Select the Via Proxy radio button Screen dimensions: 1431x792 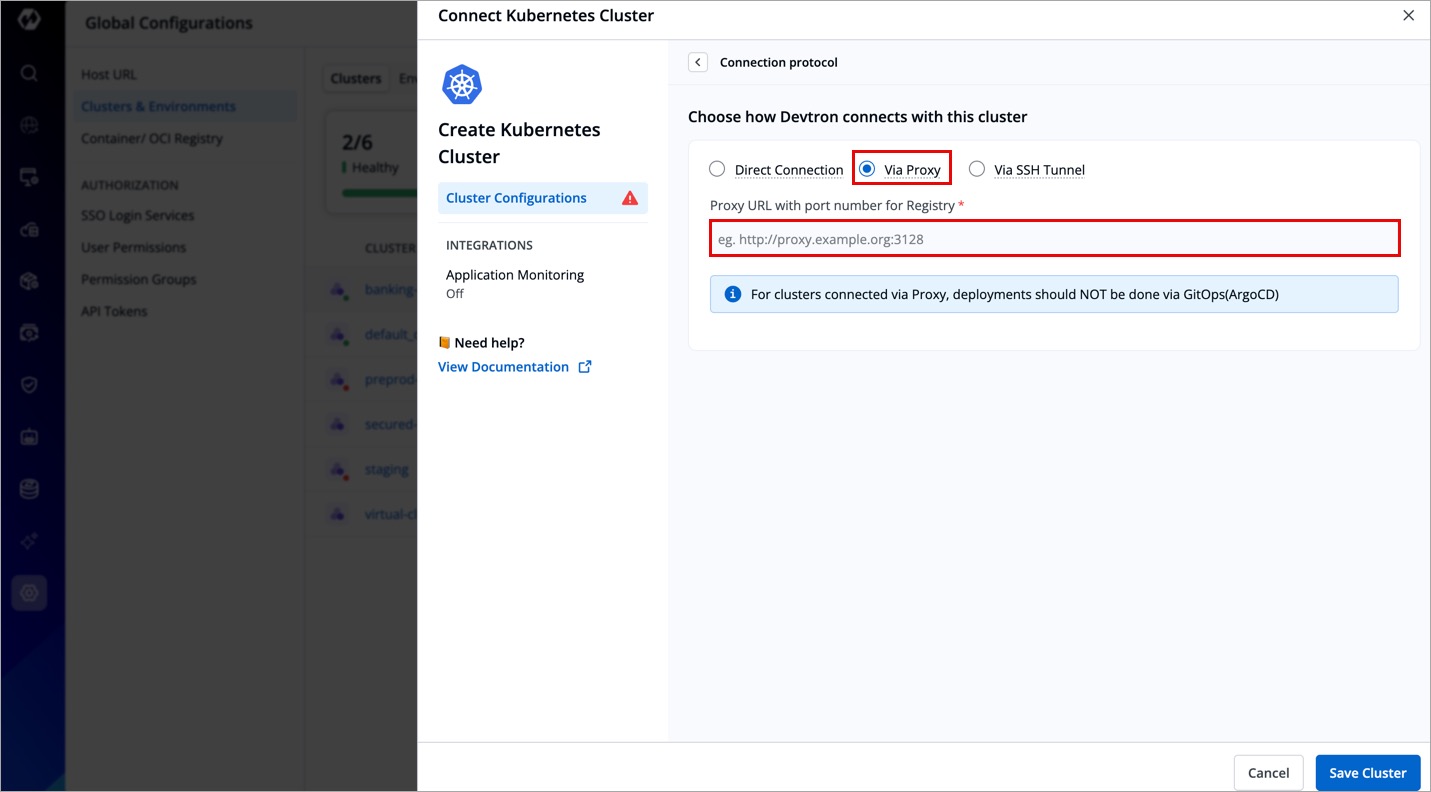pyautogui.click(x=867, y=169)
